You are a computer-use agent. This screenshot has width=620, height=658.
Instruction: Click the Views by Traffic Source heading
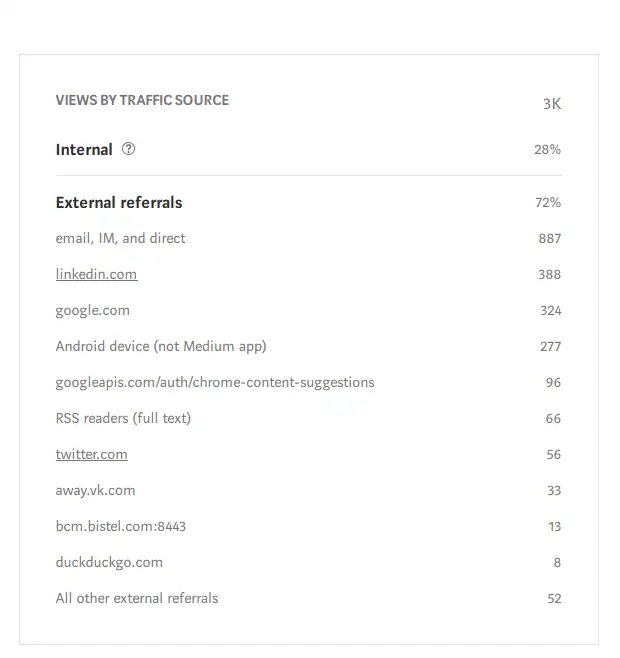142,100
